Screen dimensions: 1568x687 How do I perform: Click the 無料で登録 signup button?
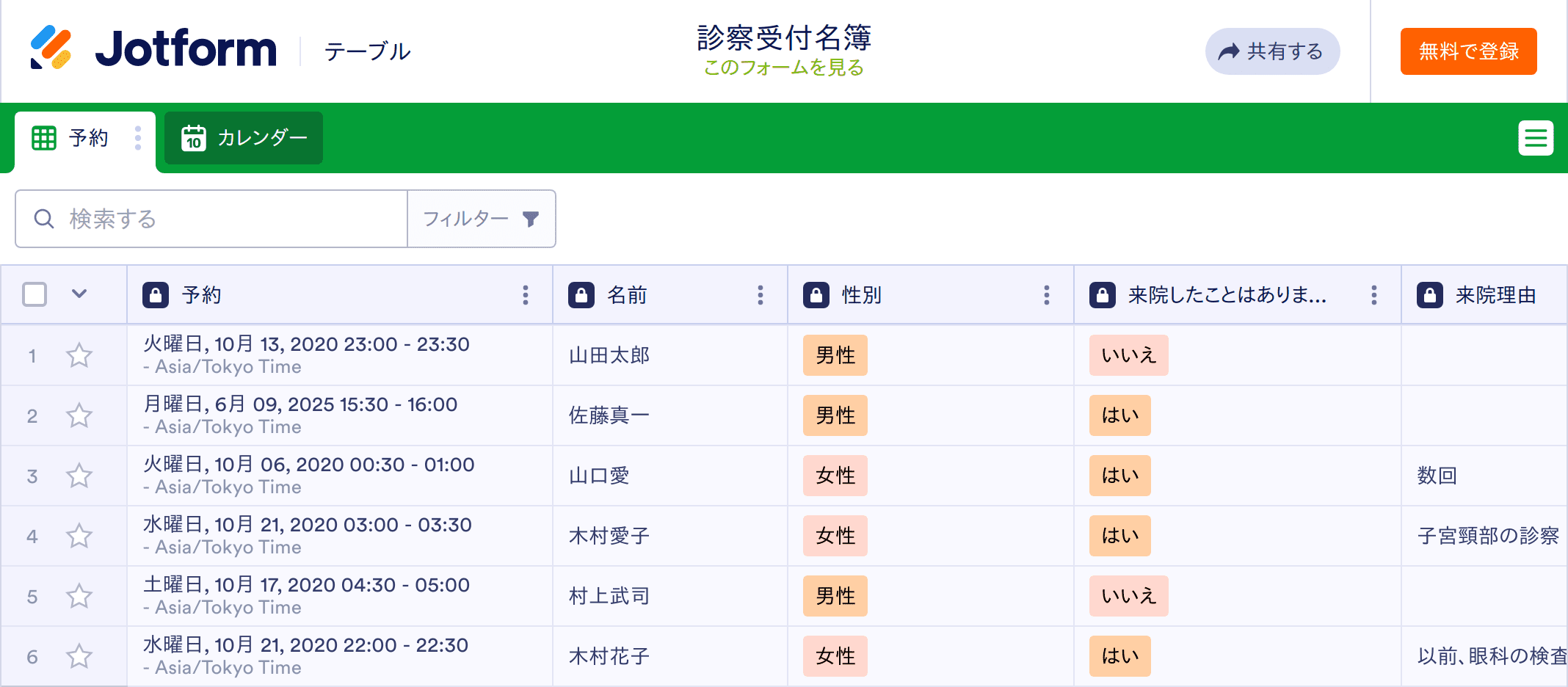(1468, 51)
